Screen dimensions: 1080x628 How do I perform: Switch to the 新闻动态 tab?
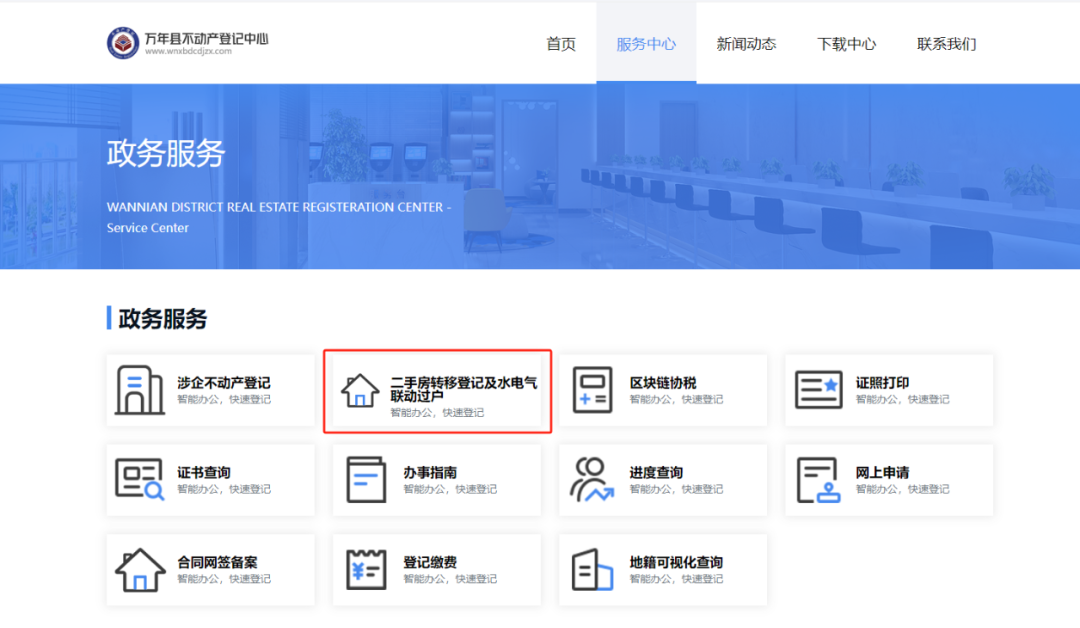coord(746,43)
